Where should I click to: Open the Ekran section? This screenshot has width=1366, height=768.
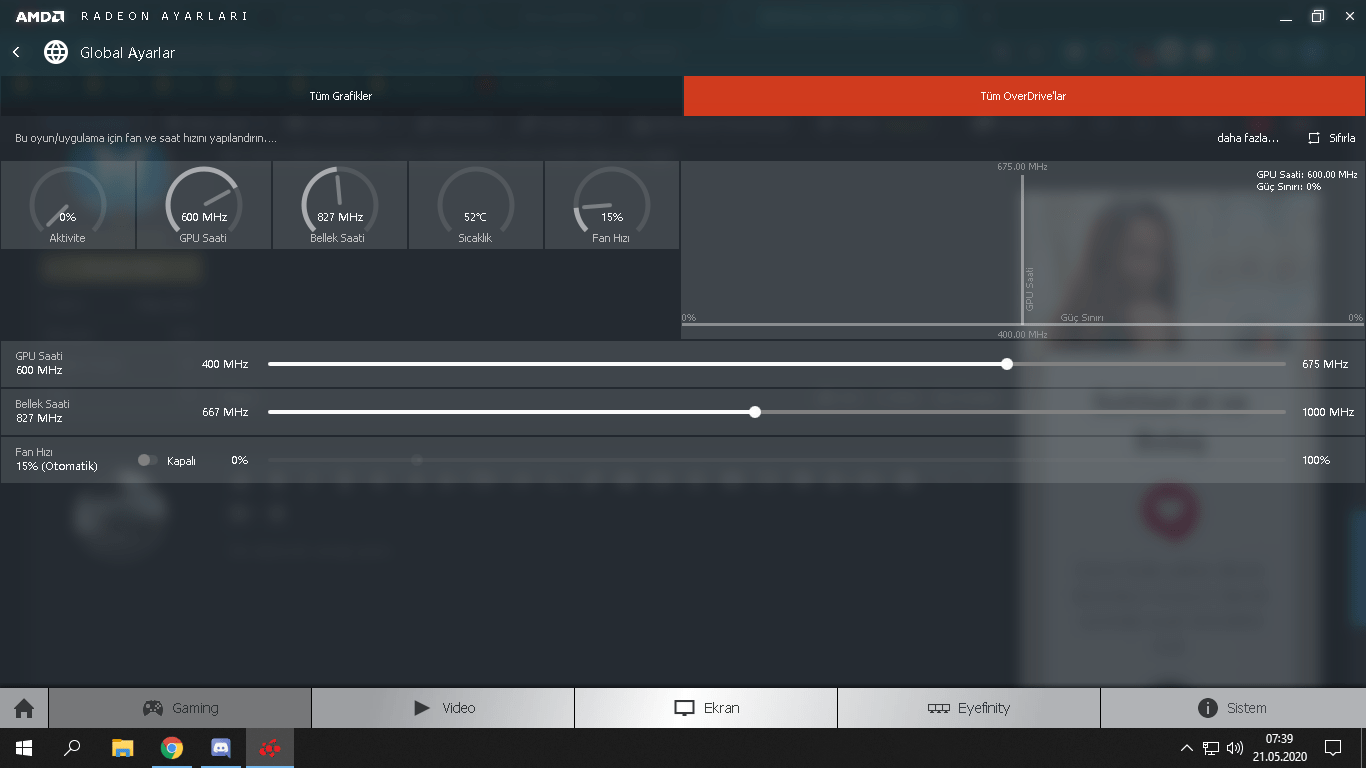(x=706, y=708)
